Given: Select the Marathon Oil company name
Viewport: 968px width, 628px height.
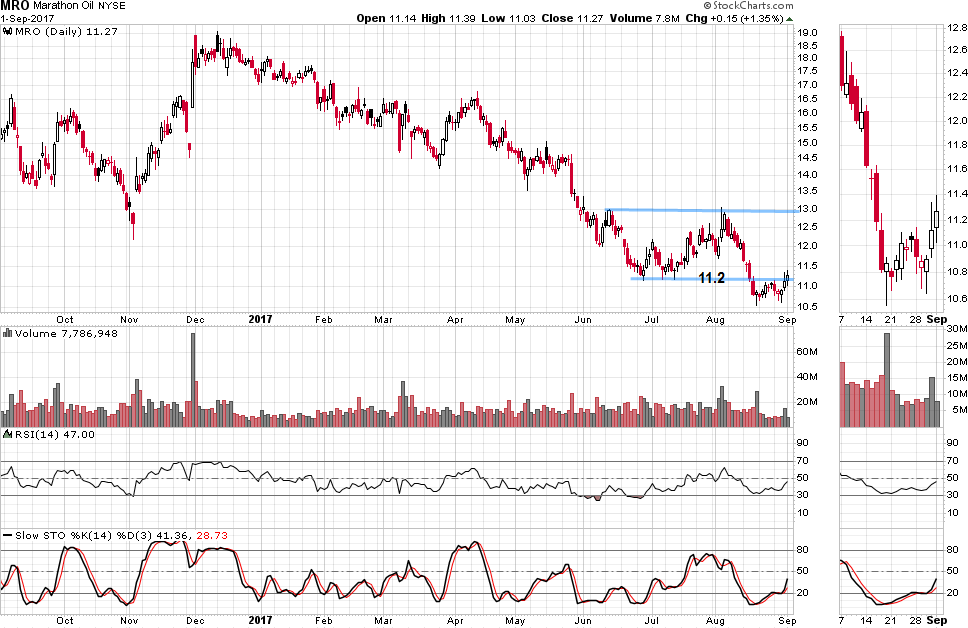Looking at the screenshot, I should pyautogui.click(x=63, y=6).
